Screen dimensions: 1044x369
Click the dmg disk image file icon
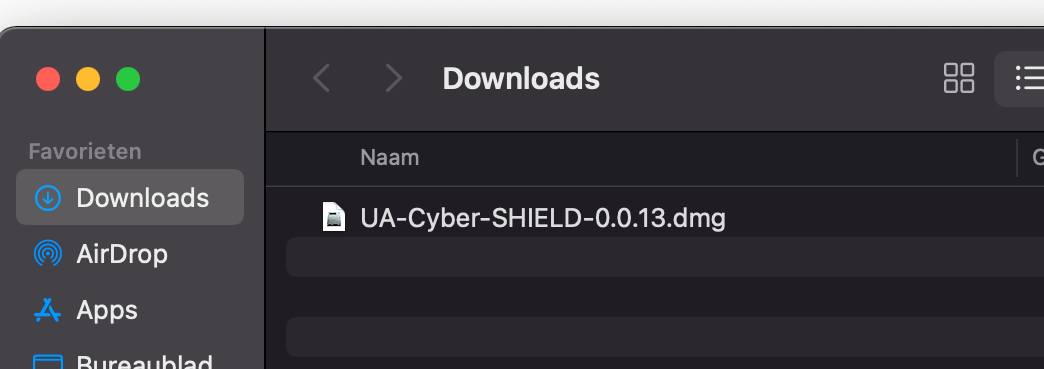tap(334, 217)
